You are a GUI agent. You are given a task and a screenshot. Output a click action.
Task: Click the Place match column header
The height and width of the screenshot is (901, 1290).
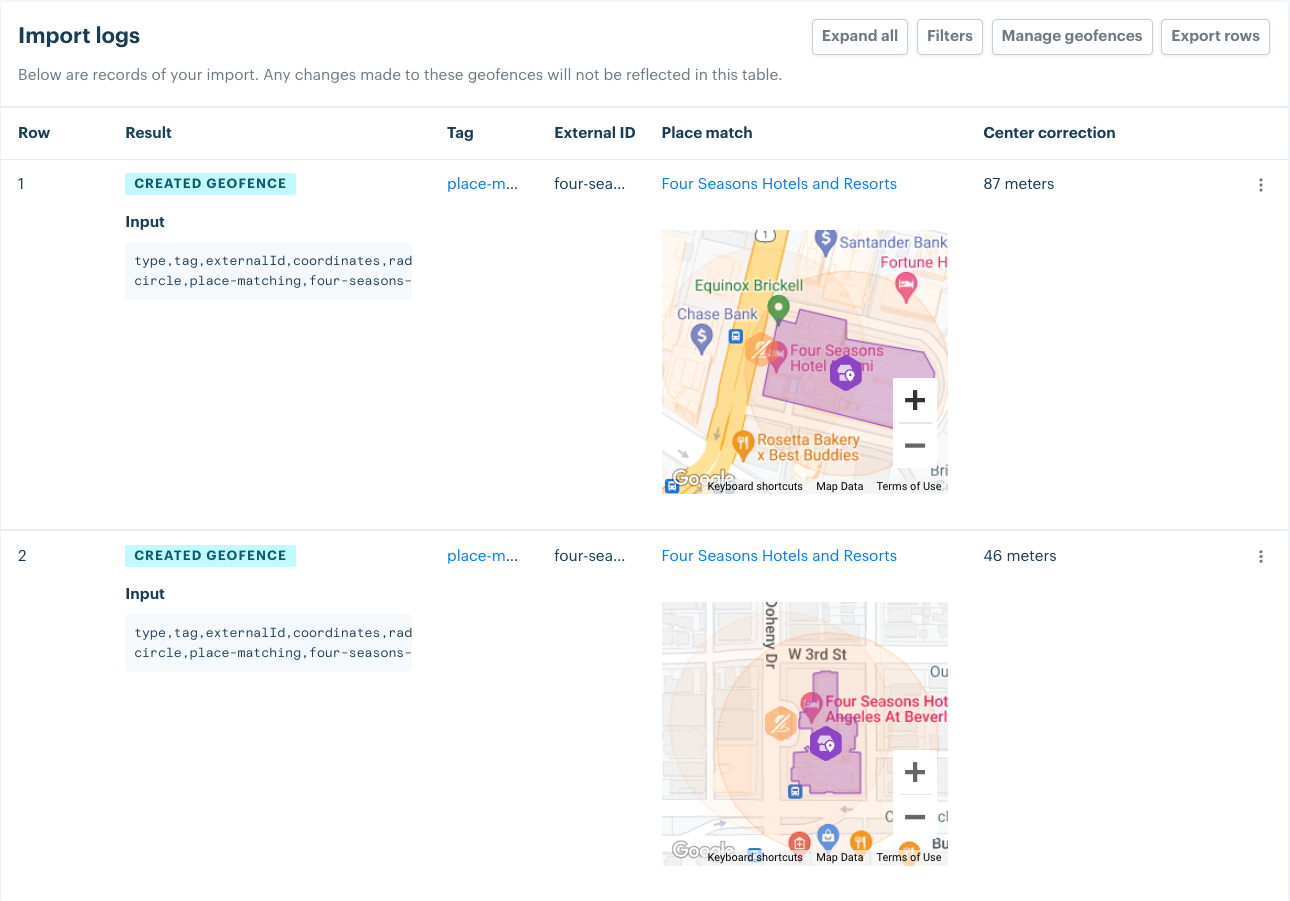click(707, 133)
